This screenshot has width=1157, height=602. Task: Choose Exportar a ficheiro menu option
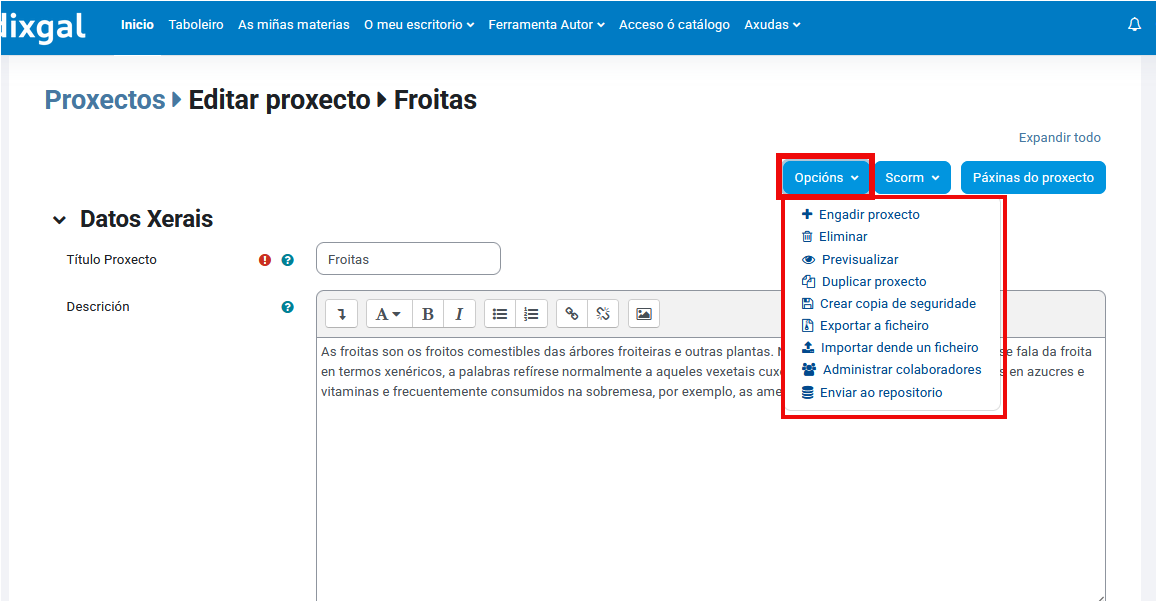click(x=873, y=326)
